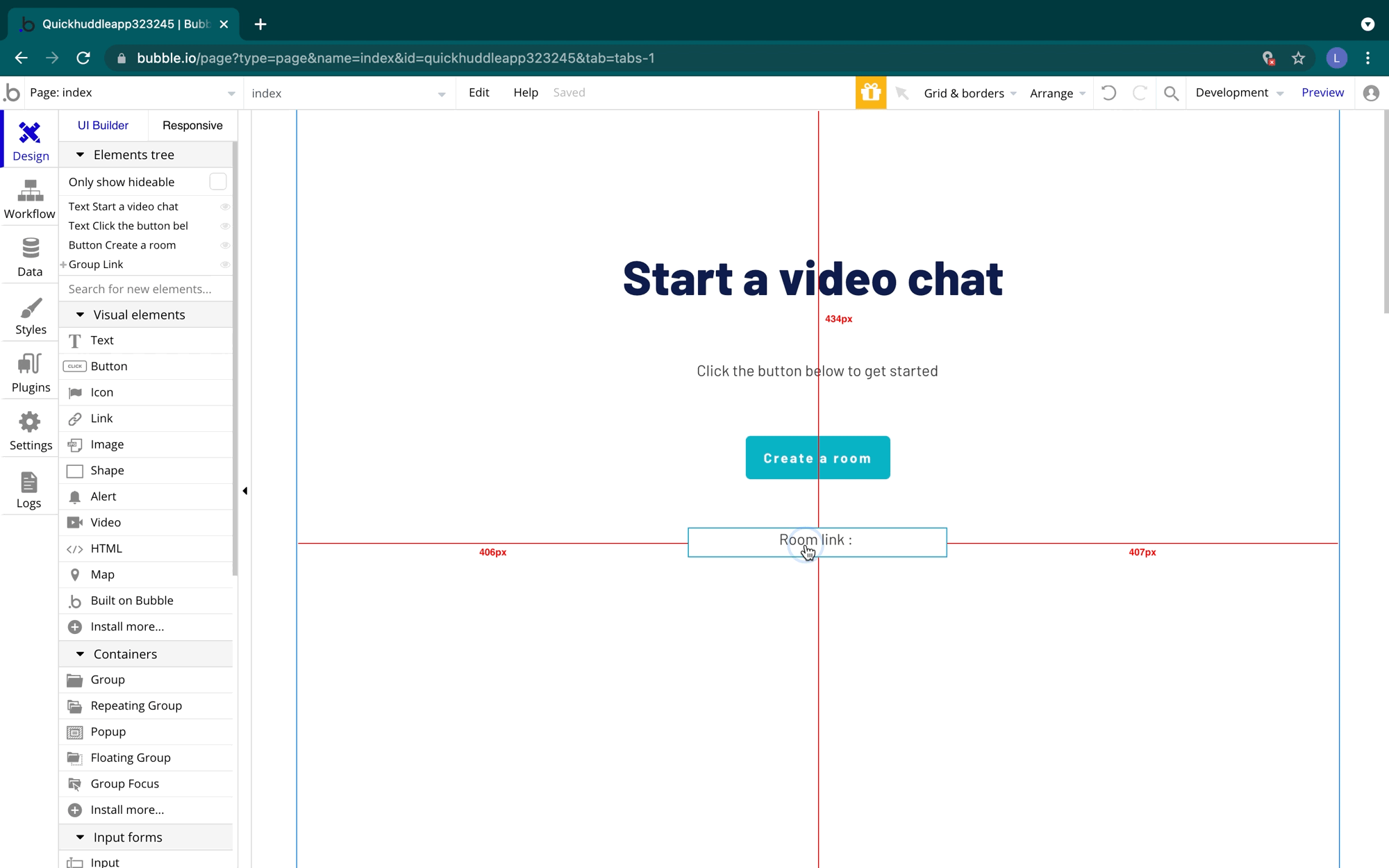Click Install more under Containers
This screenshot has height=868, width=1389.
coord(146,810)
